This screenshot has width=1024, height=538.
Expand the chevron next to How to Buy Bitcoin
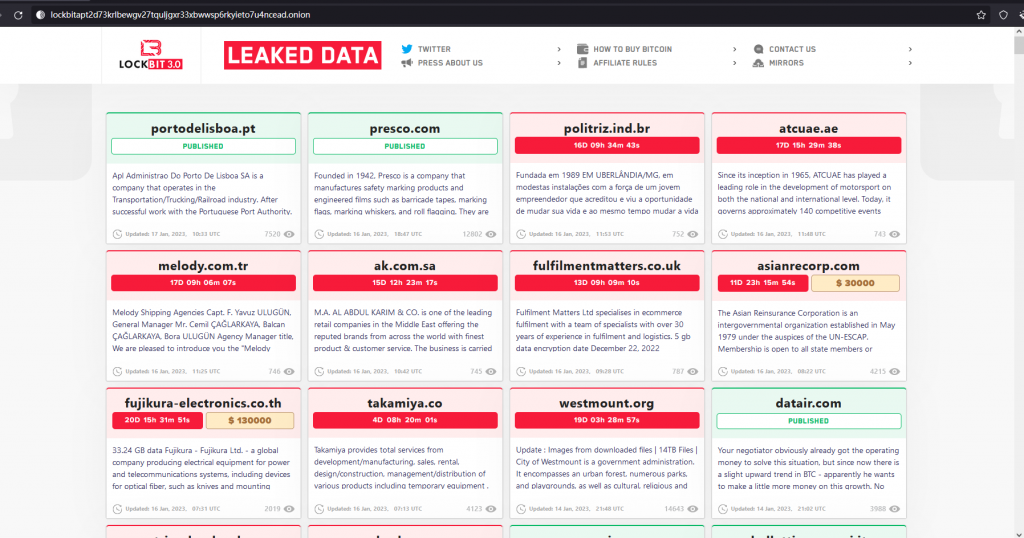(735, 49)
